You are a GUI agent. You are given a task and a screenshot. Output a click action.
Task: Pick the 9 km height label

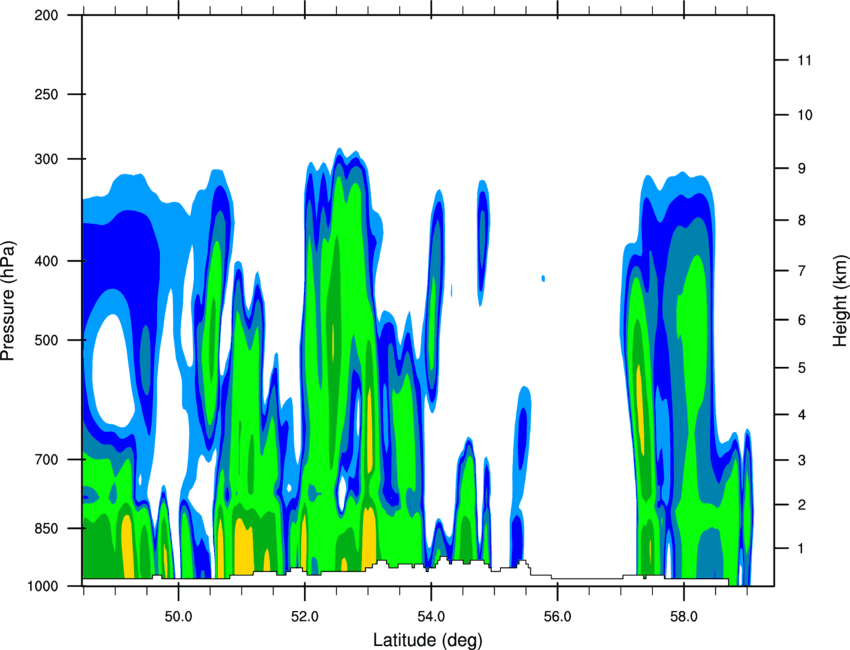pyautogui.click(x=802, y=169)
